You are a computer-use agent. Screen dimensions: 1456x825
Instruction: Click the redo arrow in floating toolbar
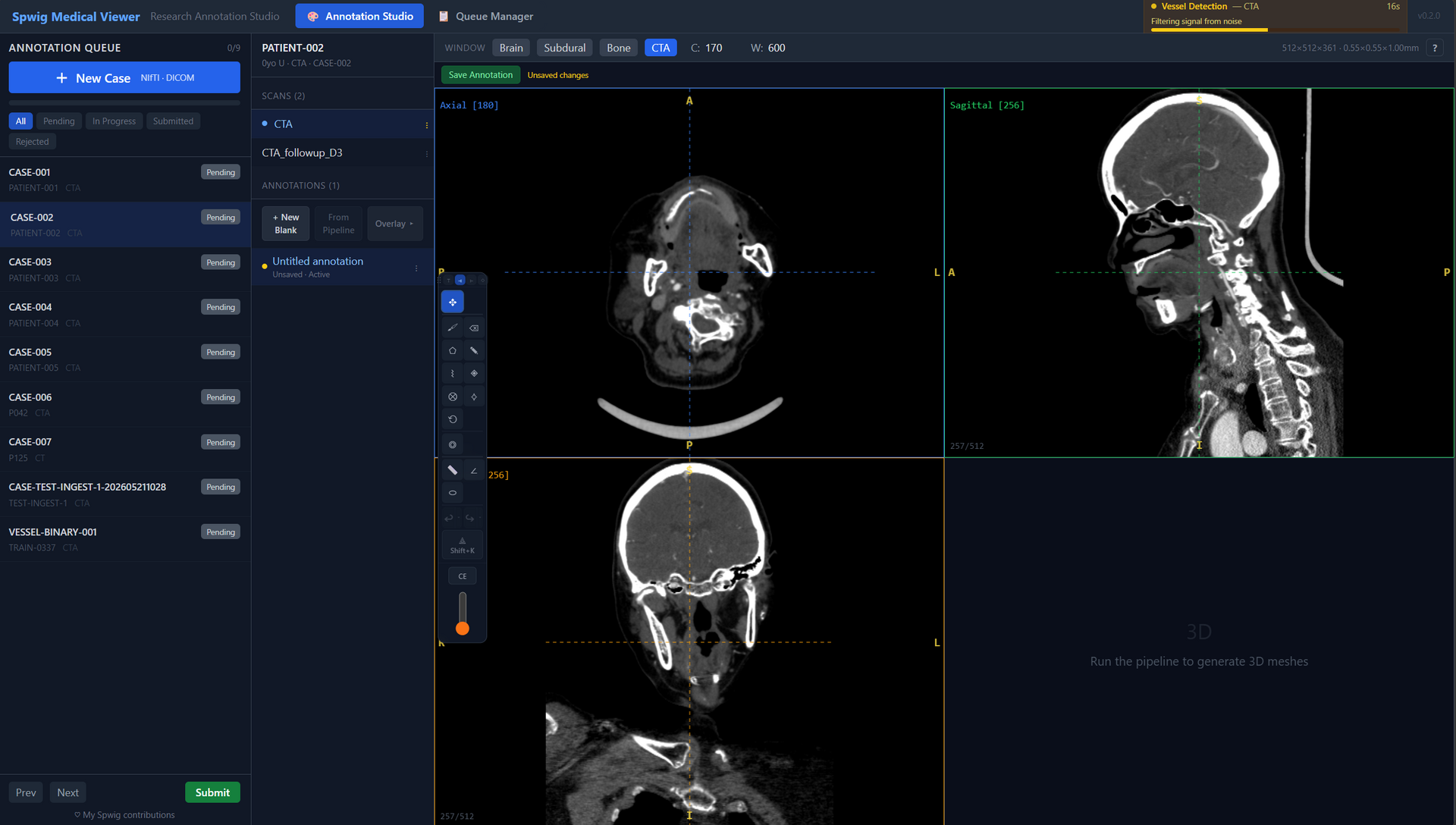470,518
